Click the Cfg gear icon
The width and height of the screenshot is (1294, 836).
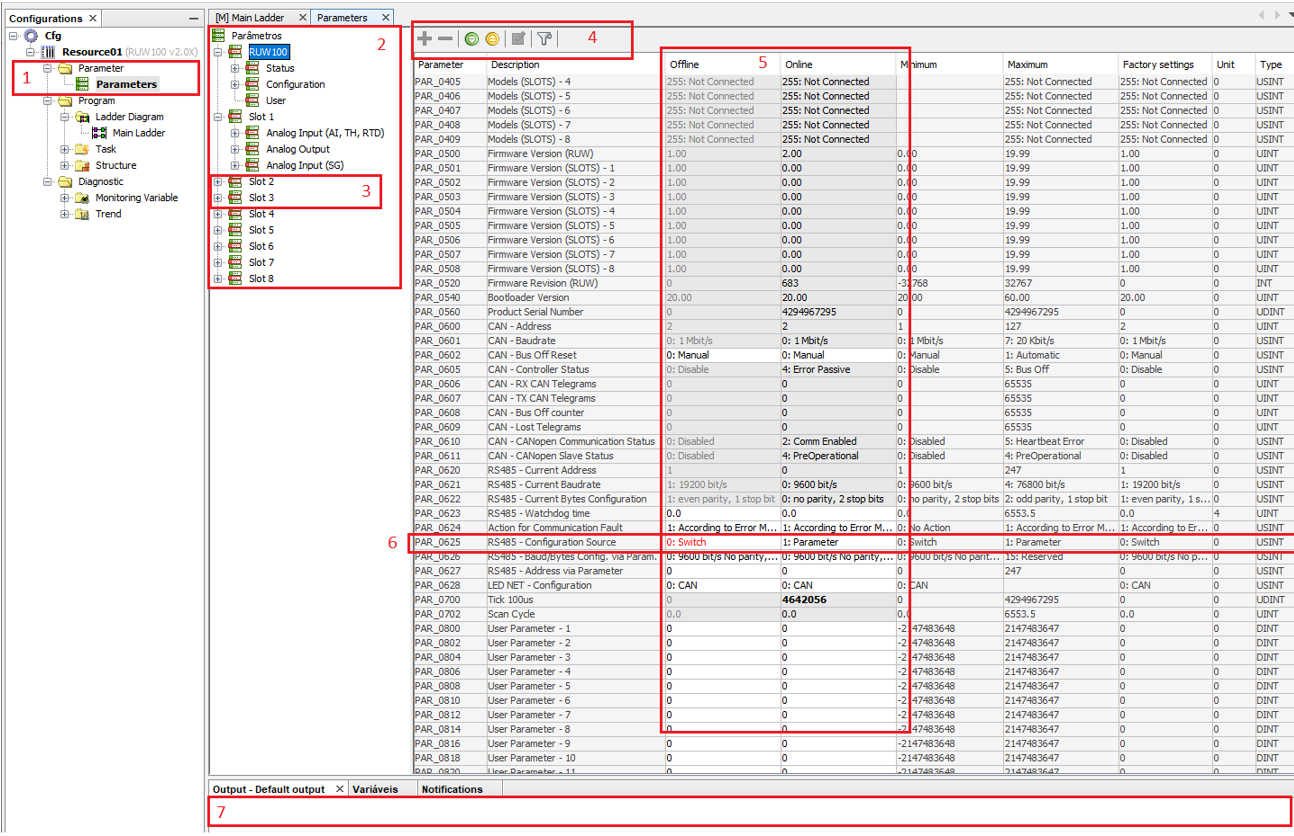(31, 36)
